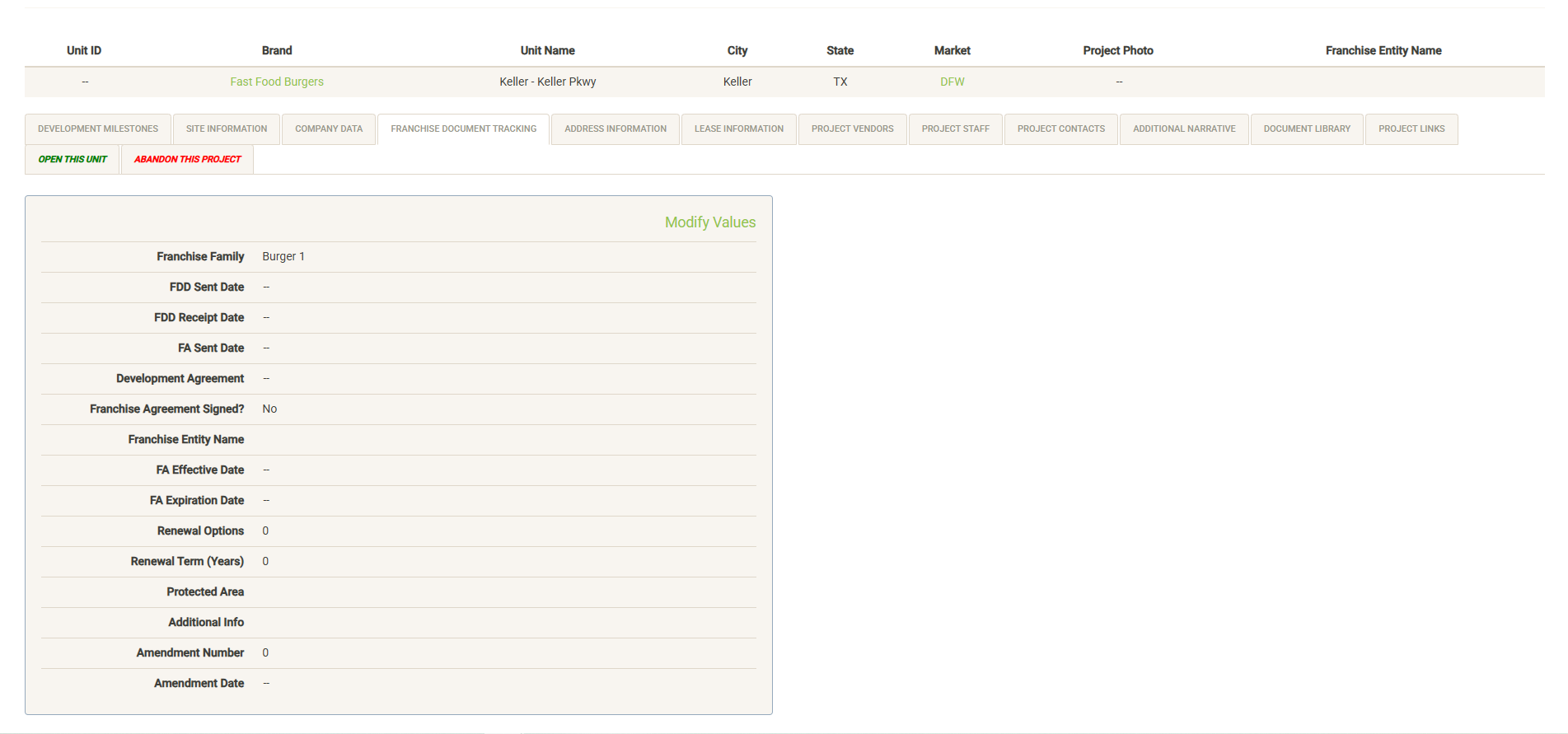Screen dimensions: 1568x734
Task: Click the Franchise Entity Name column header
Action: (1383, 51)
